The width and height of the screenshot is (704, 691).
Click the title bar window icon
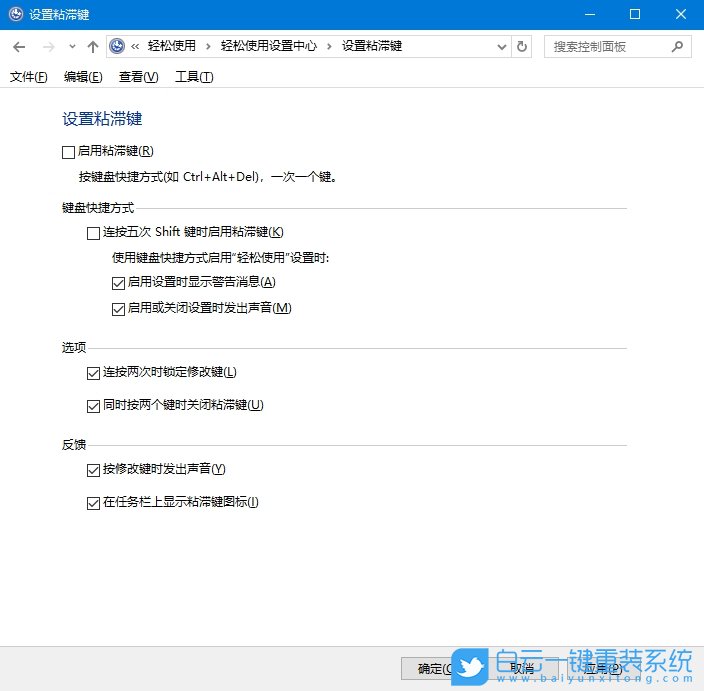pos(16,14)
